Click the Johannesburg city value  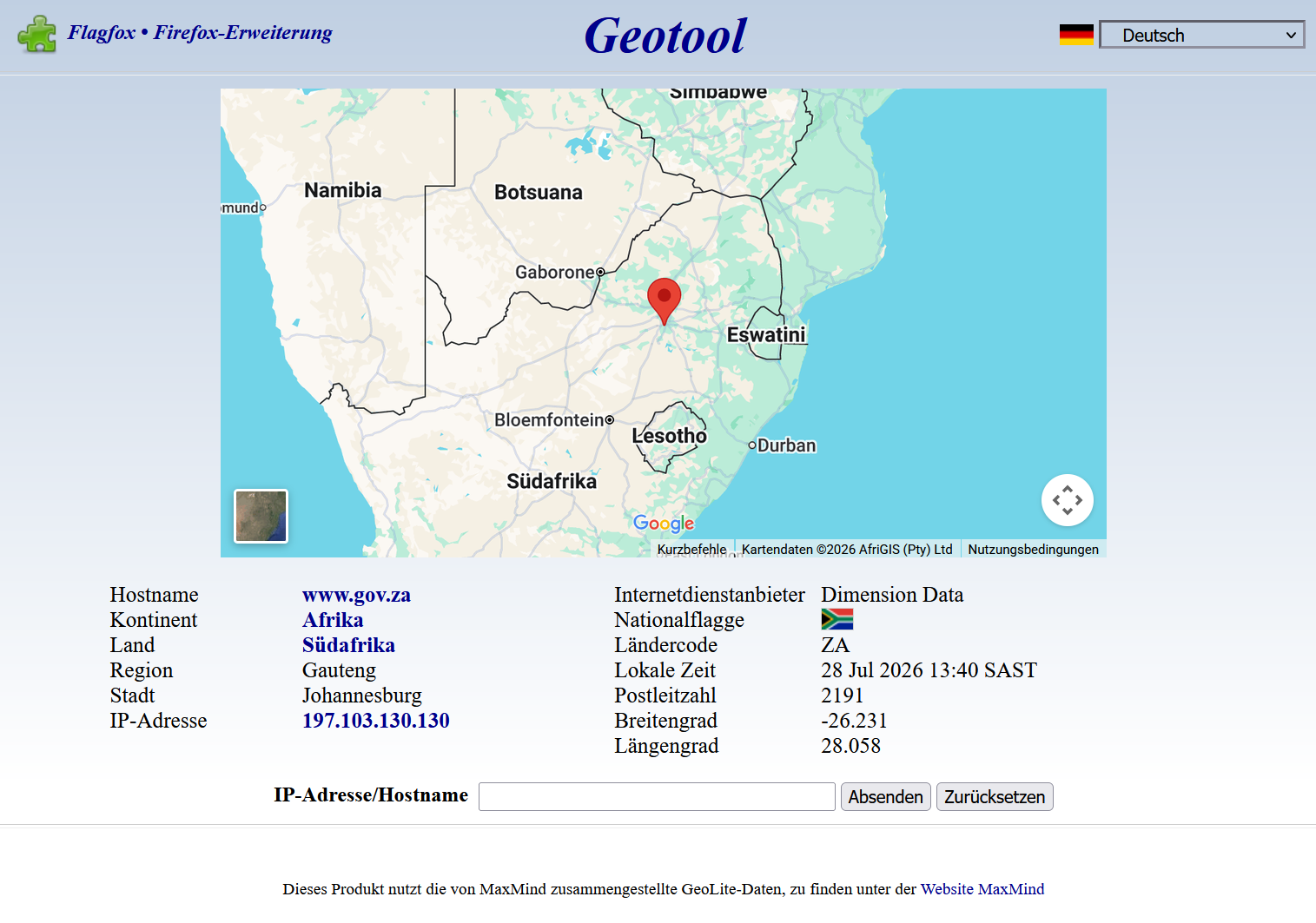pyautogui.click(x=362, y=696)
